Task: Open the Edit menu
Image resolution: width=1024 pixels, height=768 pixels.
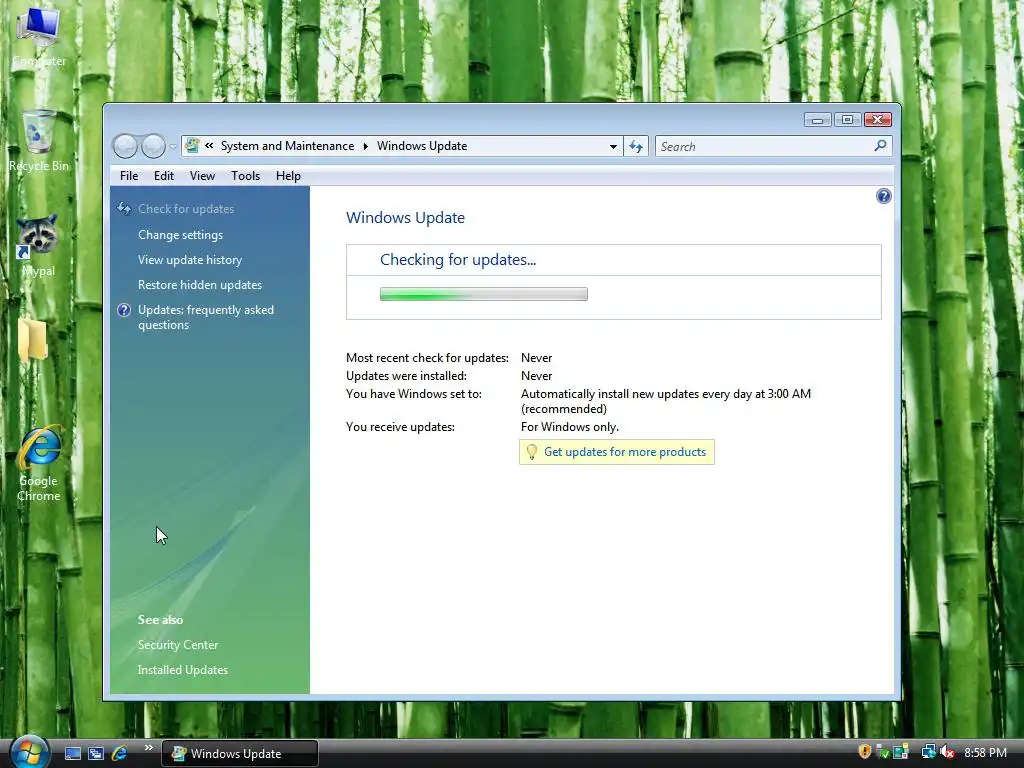Action: point(164,176)
